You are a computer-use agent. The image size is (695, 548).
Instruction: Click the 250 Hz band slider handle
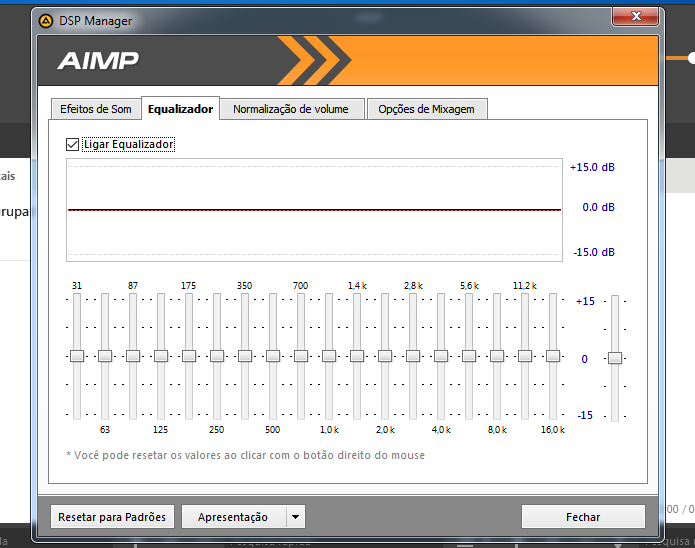click(x=217, y=356)
